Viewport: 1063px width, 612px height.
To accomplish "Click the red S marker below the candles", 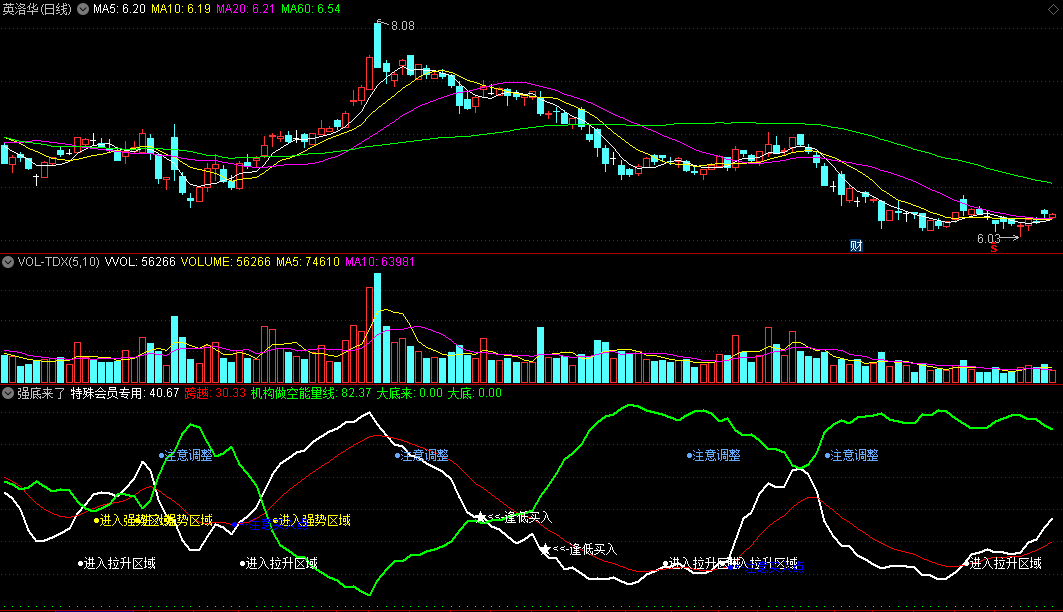I will point(994,249).
